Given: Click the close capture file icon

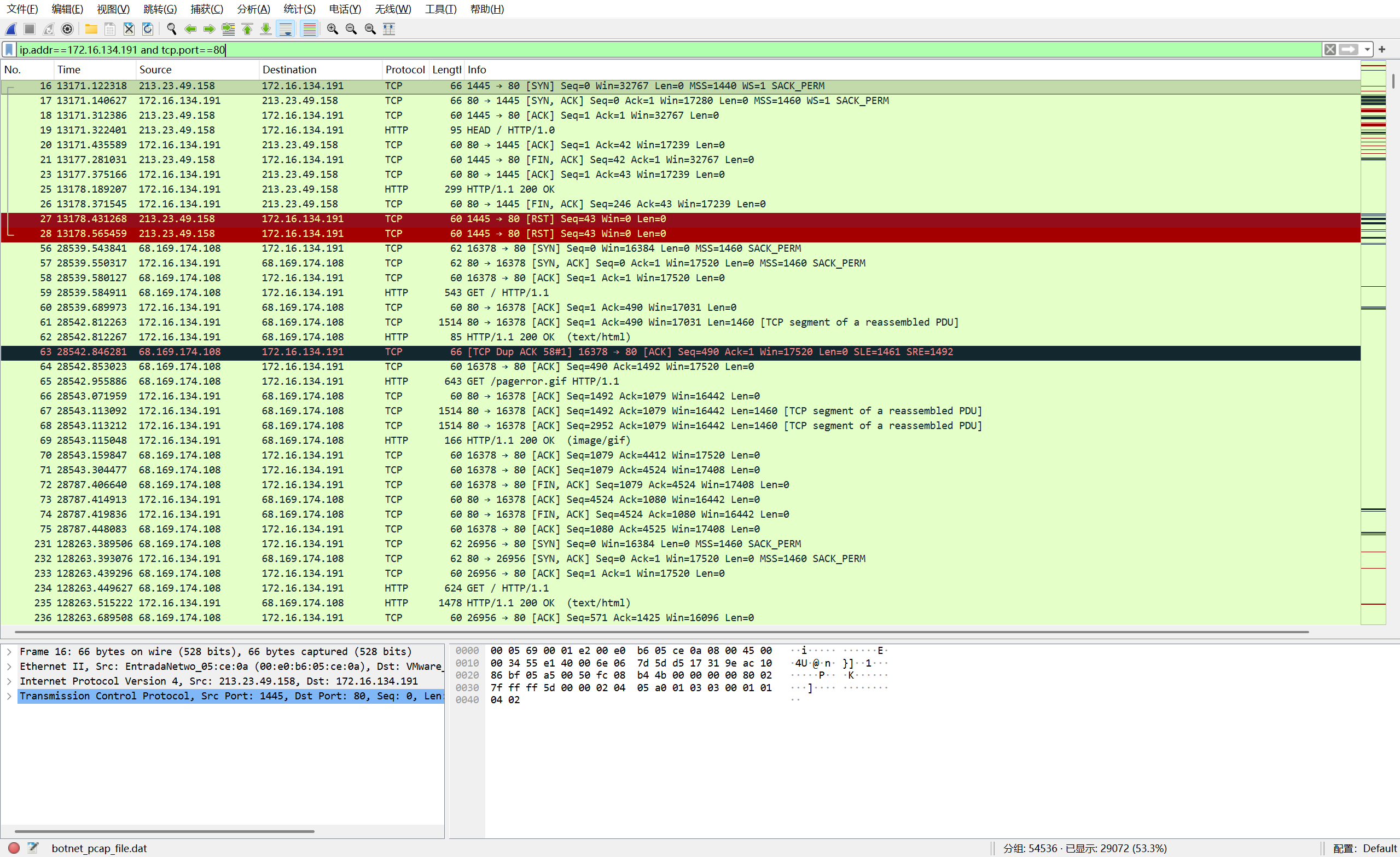Looking at the screenshot, I should (x=129, y=29).
